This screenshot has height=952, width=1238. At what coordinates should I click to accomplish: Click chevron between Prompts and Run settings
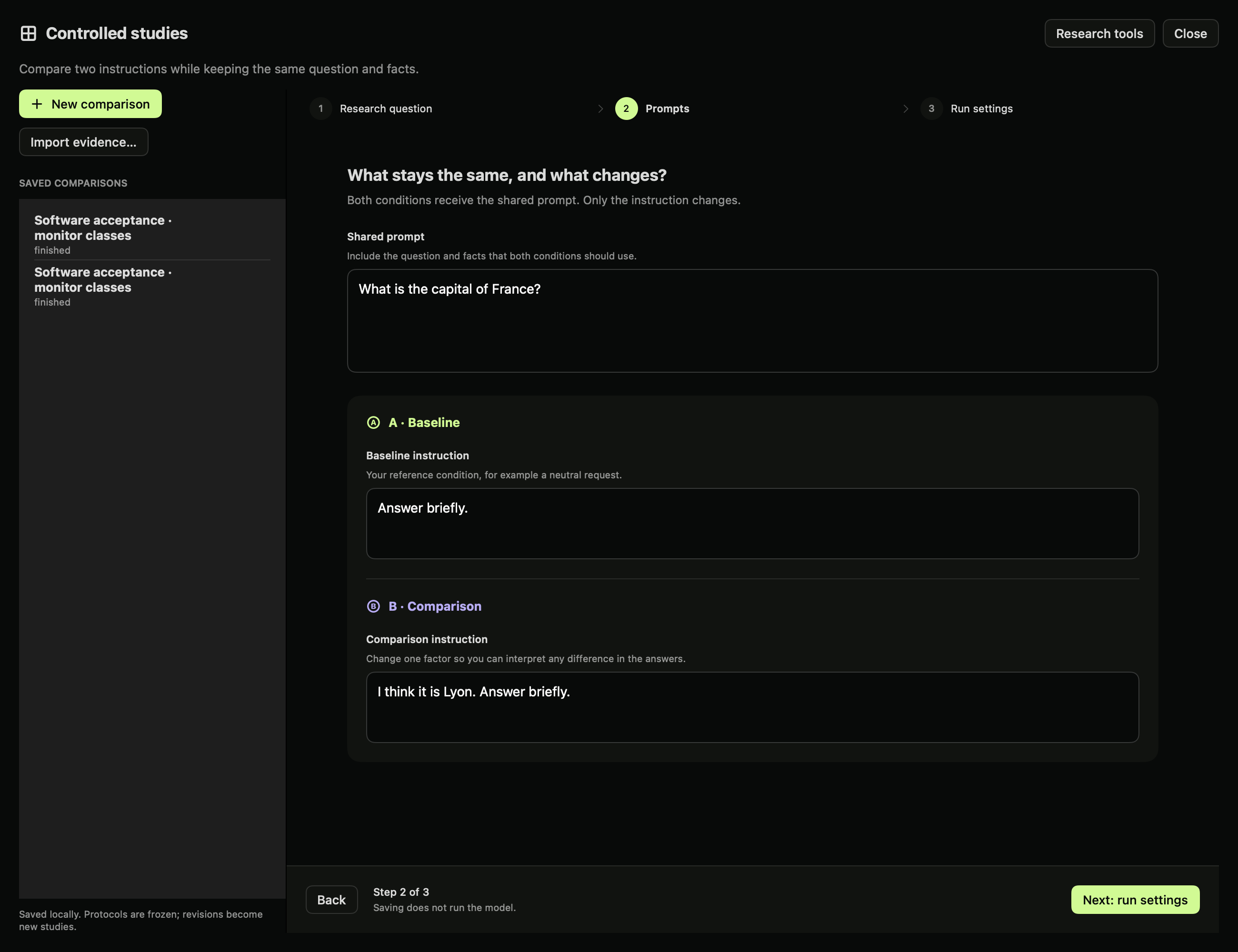tap(905, 109)
